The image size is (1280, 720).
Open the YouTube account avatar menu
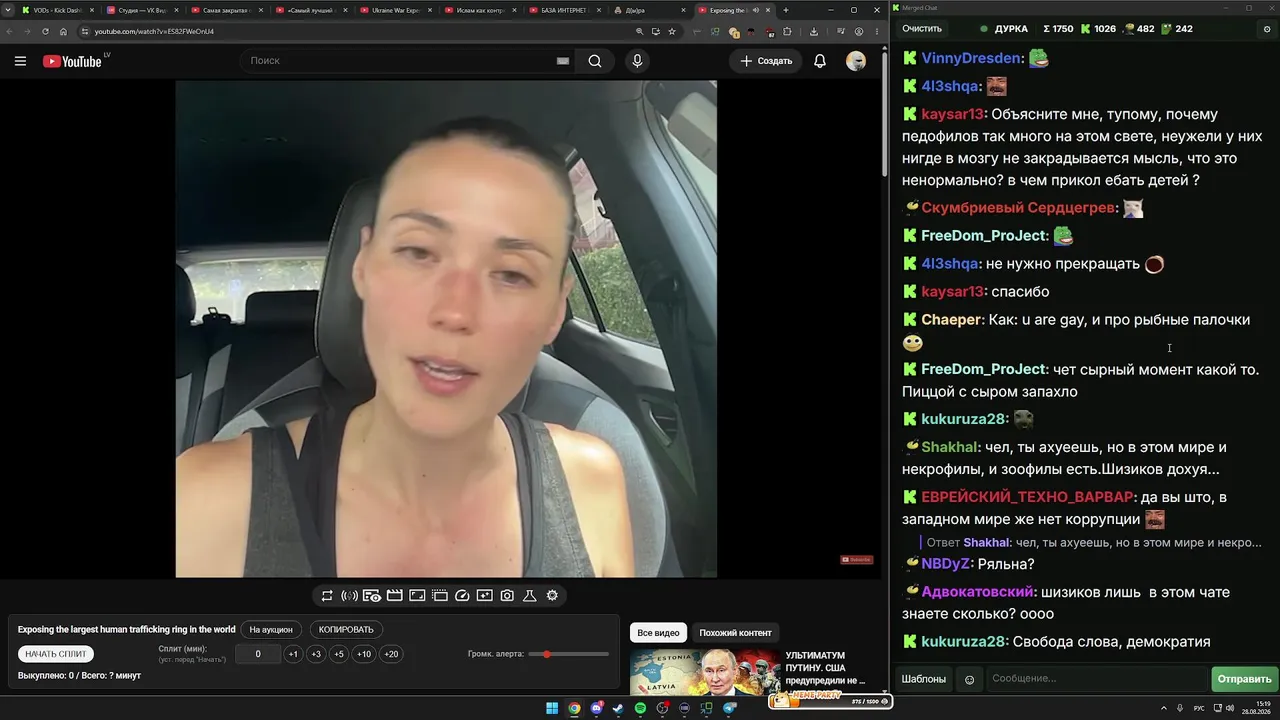point(856,61)
